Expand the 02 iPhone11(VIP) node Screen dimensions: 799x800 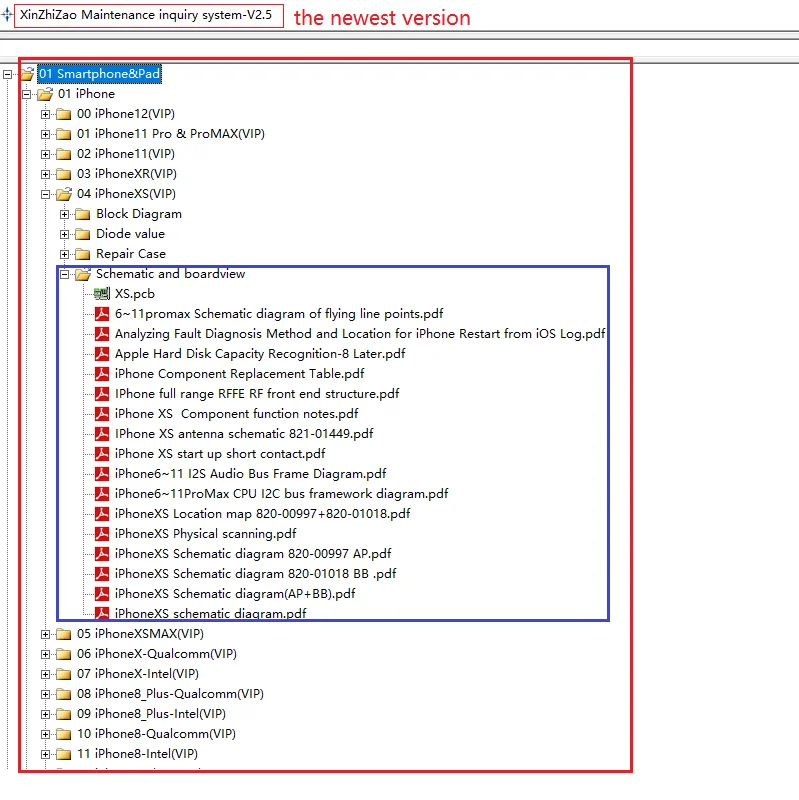45,154
